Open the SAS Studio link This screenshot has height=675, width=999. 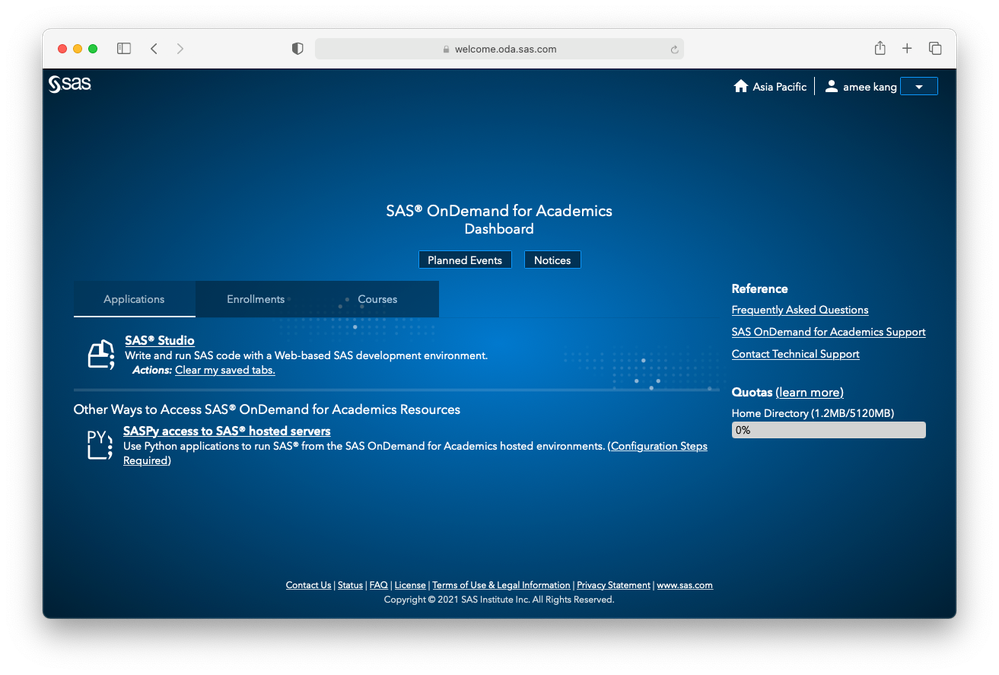click(159, 340)
